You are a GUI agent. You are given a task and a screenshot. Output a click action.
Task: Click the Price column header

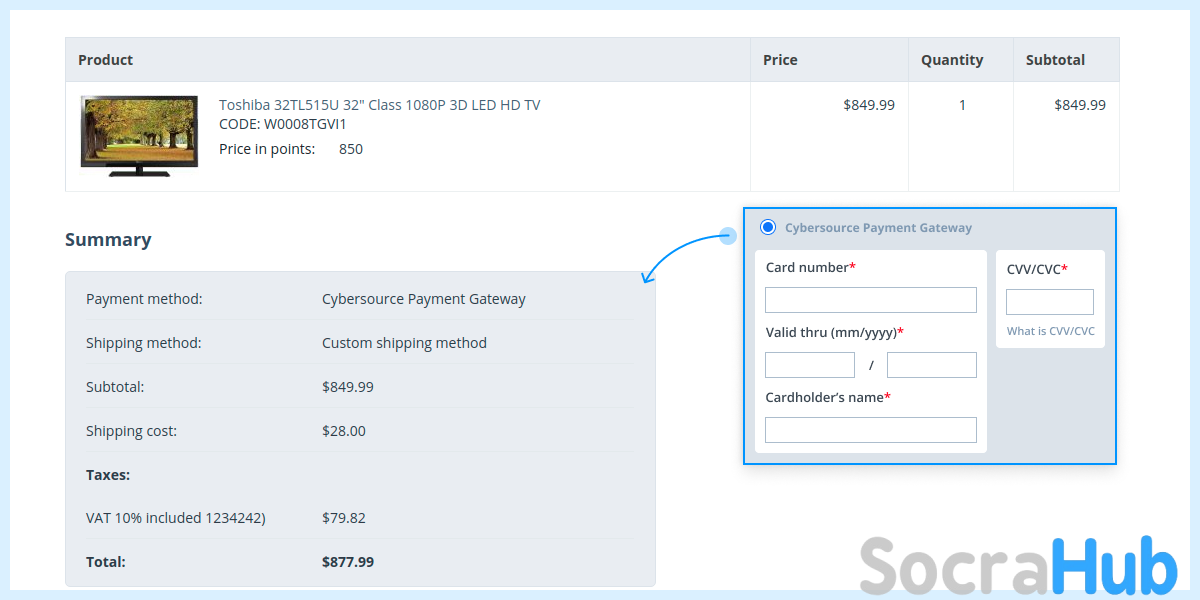pos(780,60)
